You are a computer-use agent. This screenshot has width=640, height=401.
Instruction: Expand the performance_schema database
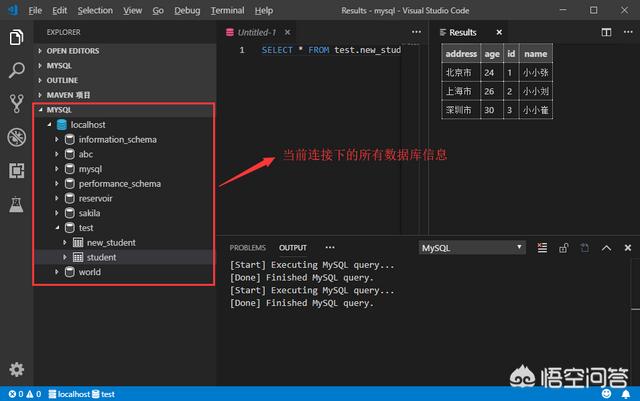click(x=57, y=183)
